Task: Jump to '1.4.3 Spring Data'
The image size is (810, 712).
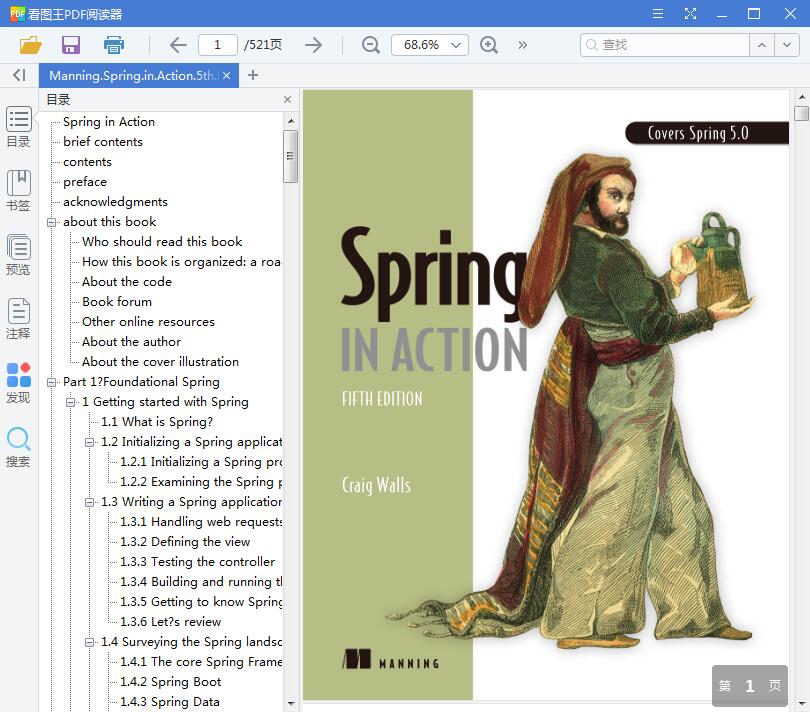Action: click(x=169, y=702)
